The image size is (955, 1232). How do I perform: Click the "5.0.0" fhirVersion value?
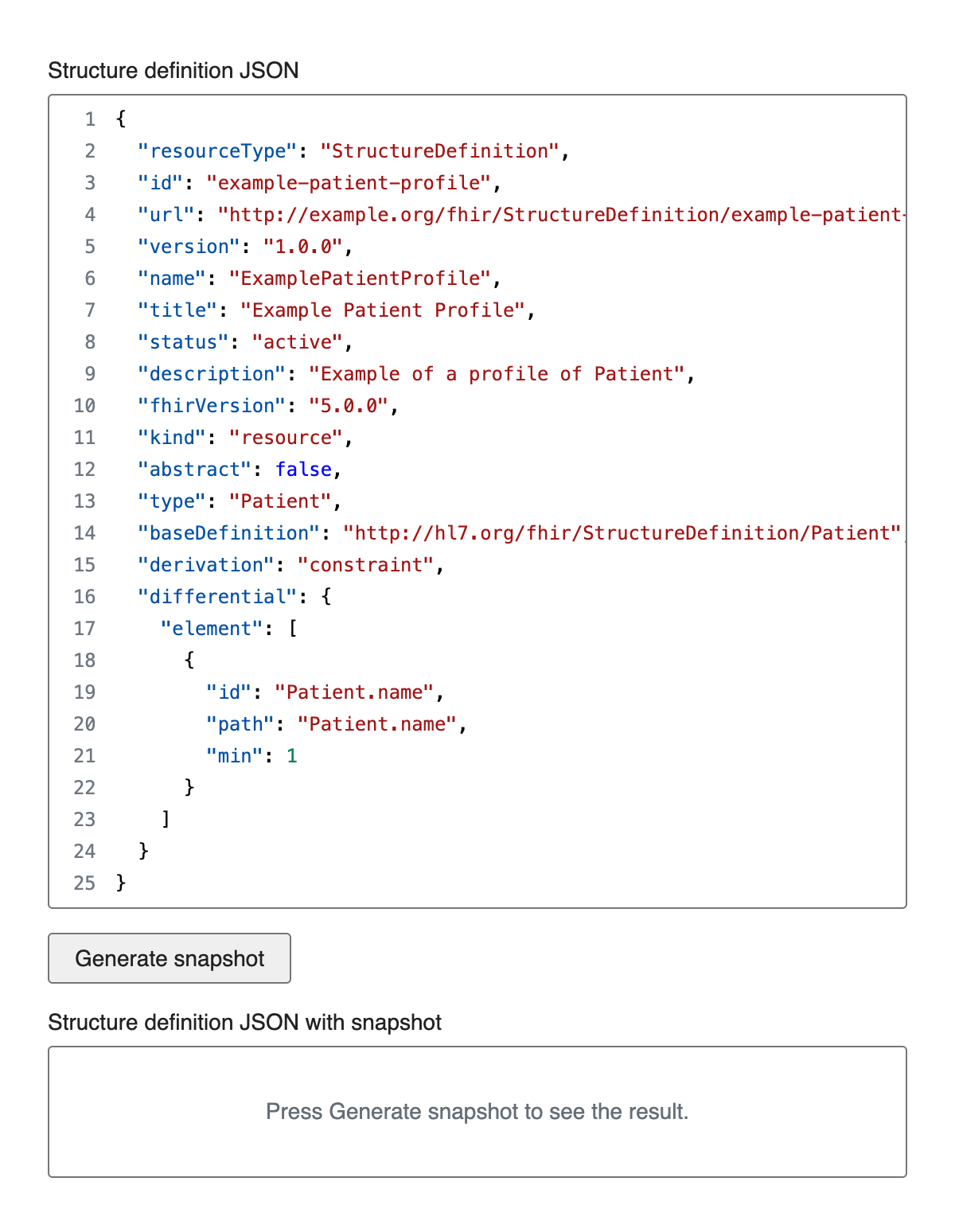coord(348,406)
